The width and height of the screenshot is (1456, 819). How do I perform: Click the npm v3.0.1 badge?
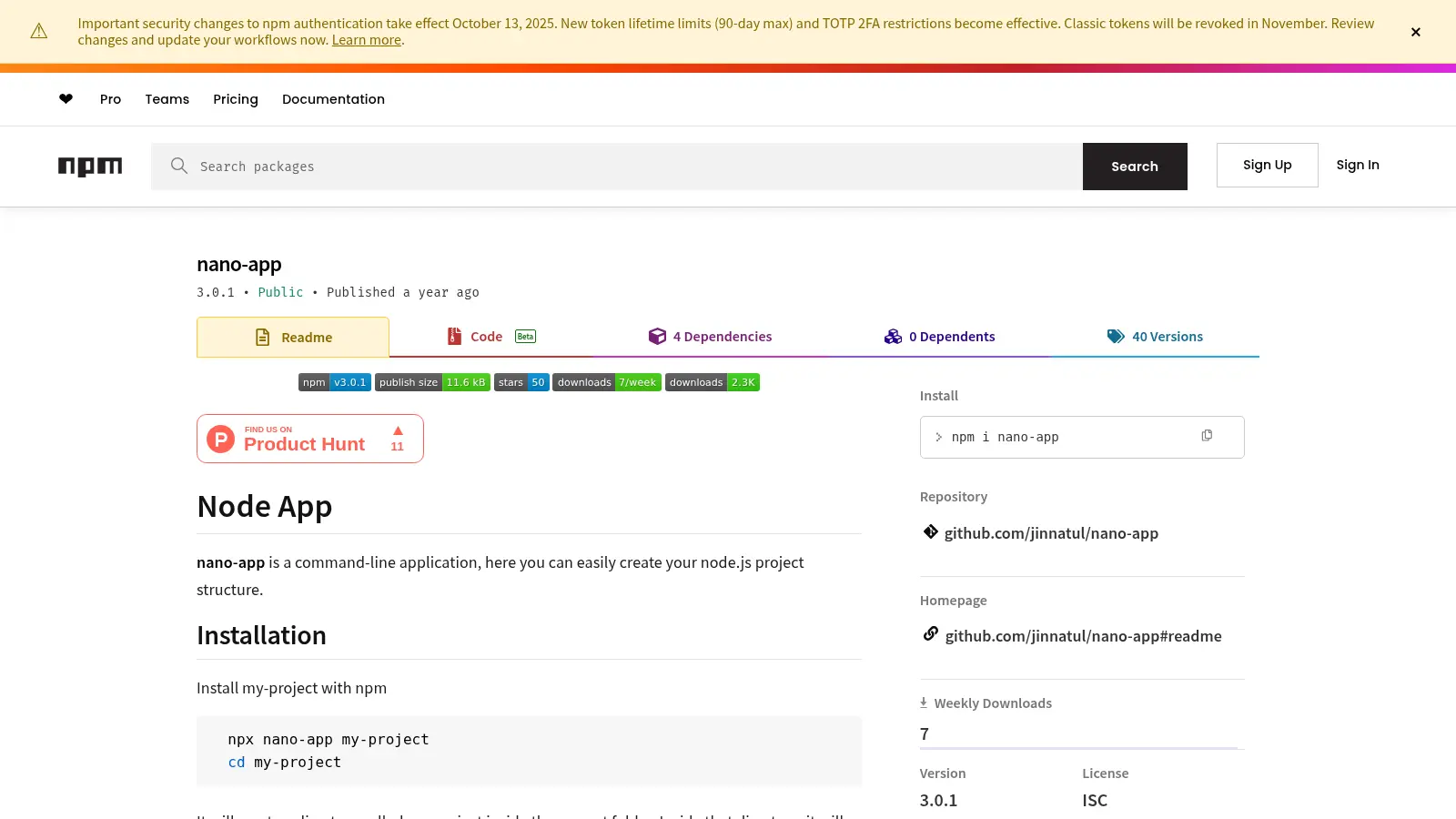tap(335, 382)
